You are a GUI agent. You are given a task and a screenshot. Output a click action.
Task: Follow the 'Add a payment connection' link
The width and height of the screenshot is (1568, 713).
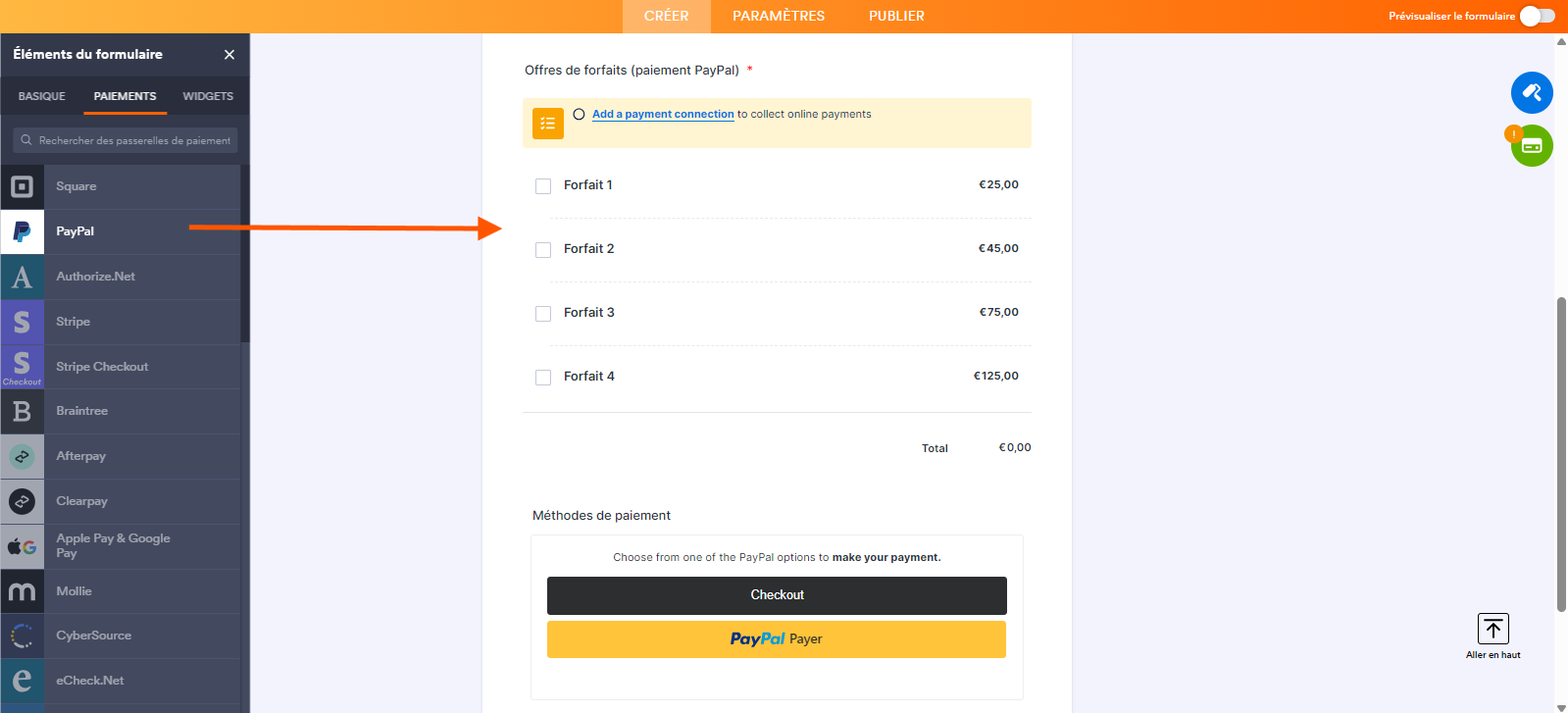(x=663, y=114)
